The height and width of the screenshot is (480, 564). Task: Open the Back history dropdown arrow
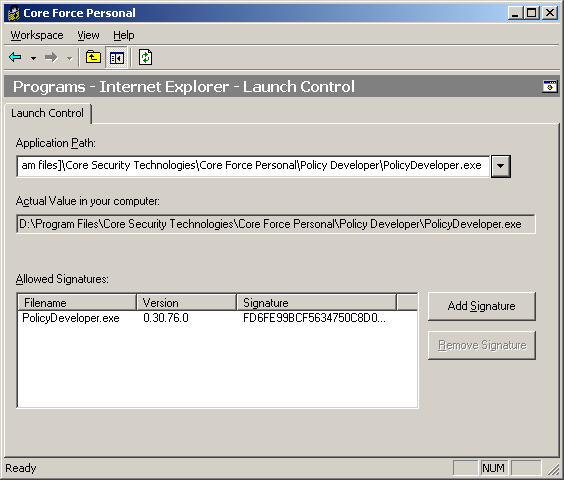coord(33,58)
